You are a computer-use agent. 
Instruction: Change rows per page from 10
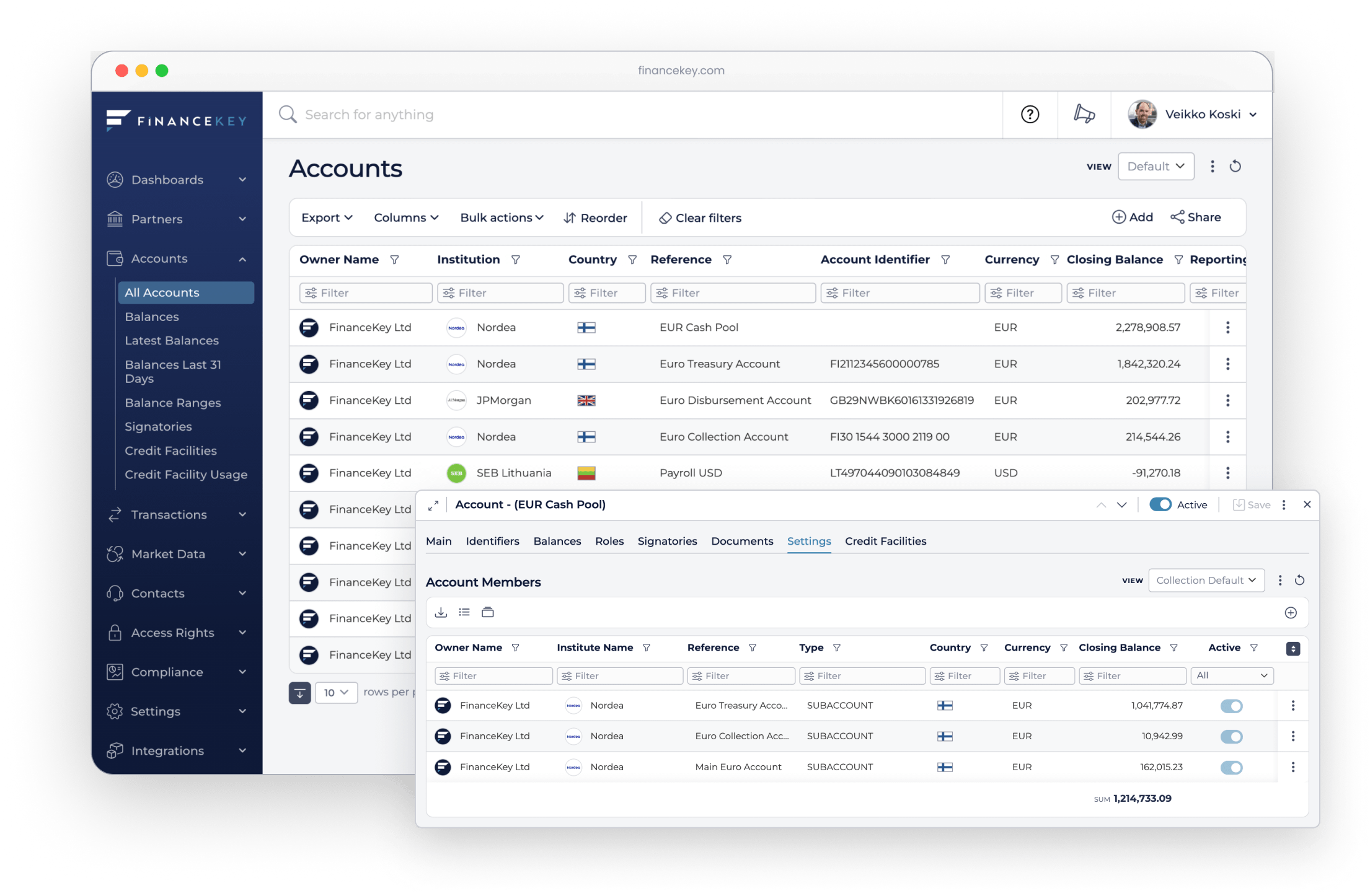tap(336, 693)
